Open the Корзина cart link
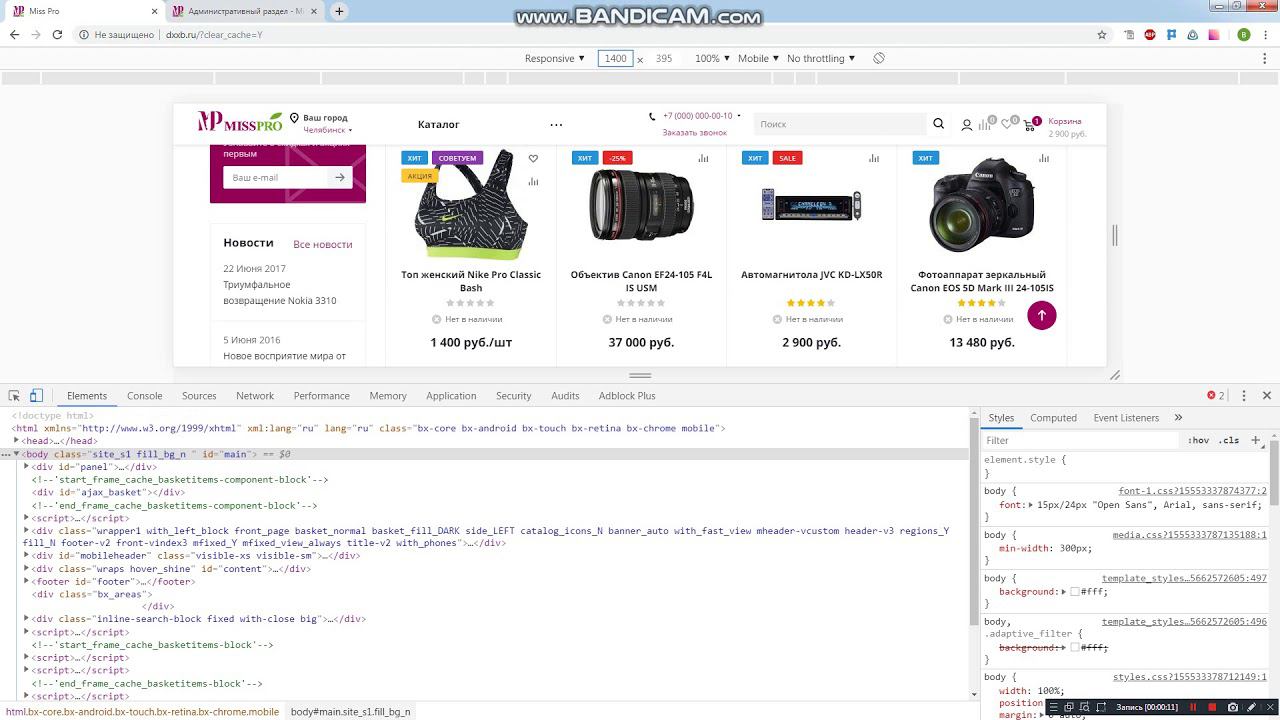The image size is (1280, 720). [1065, 121]
